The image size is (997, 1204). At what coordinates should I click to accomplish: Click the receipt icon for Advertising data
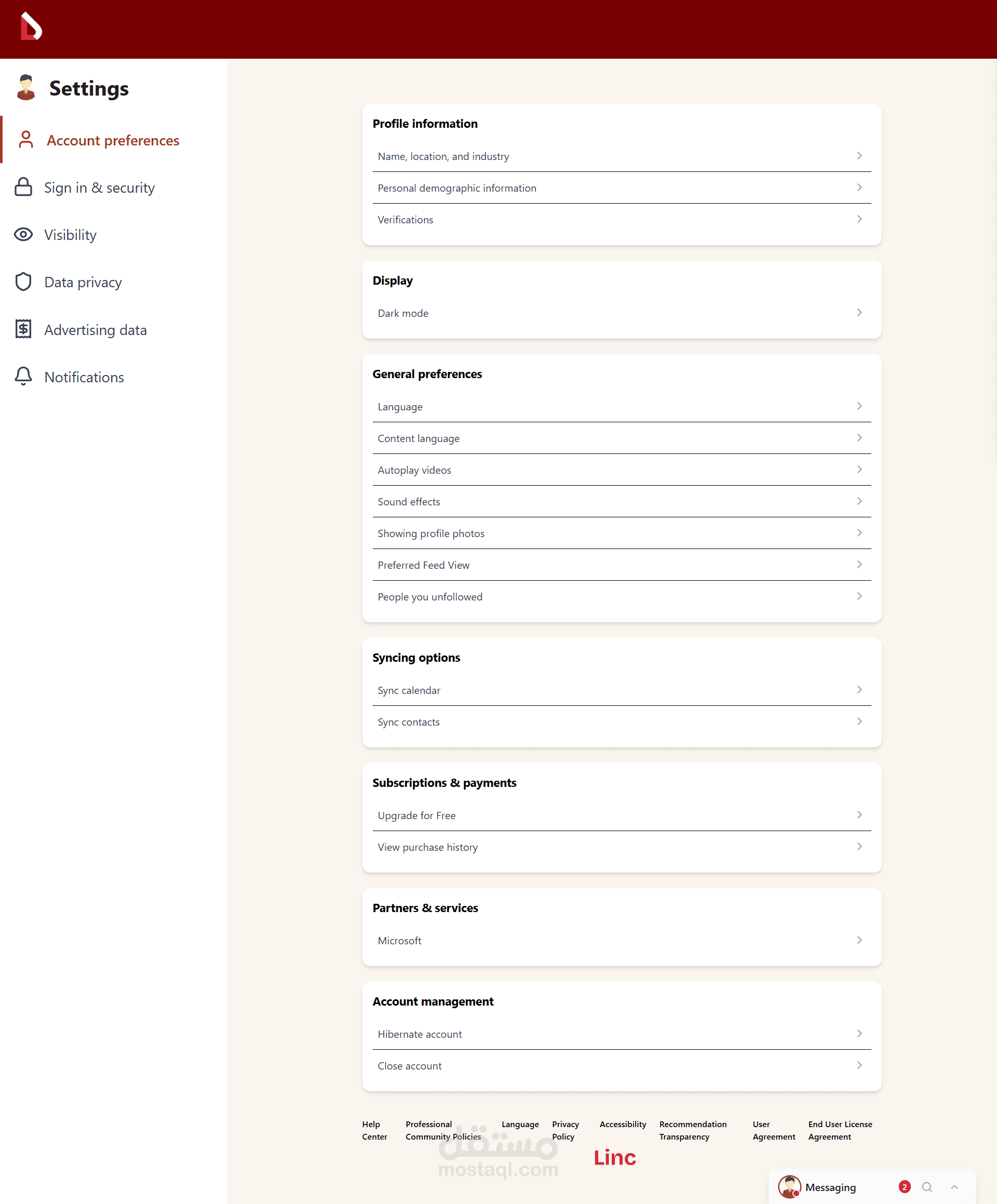pyautogui.click(x=23, y=329)
